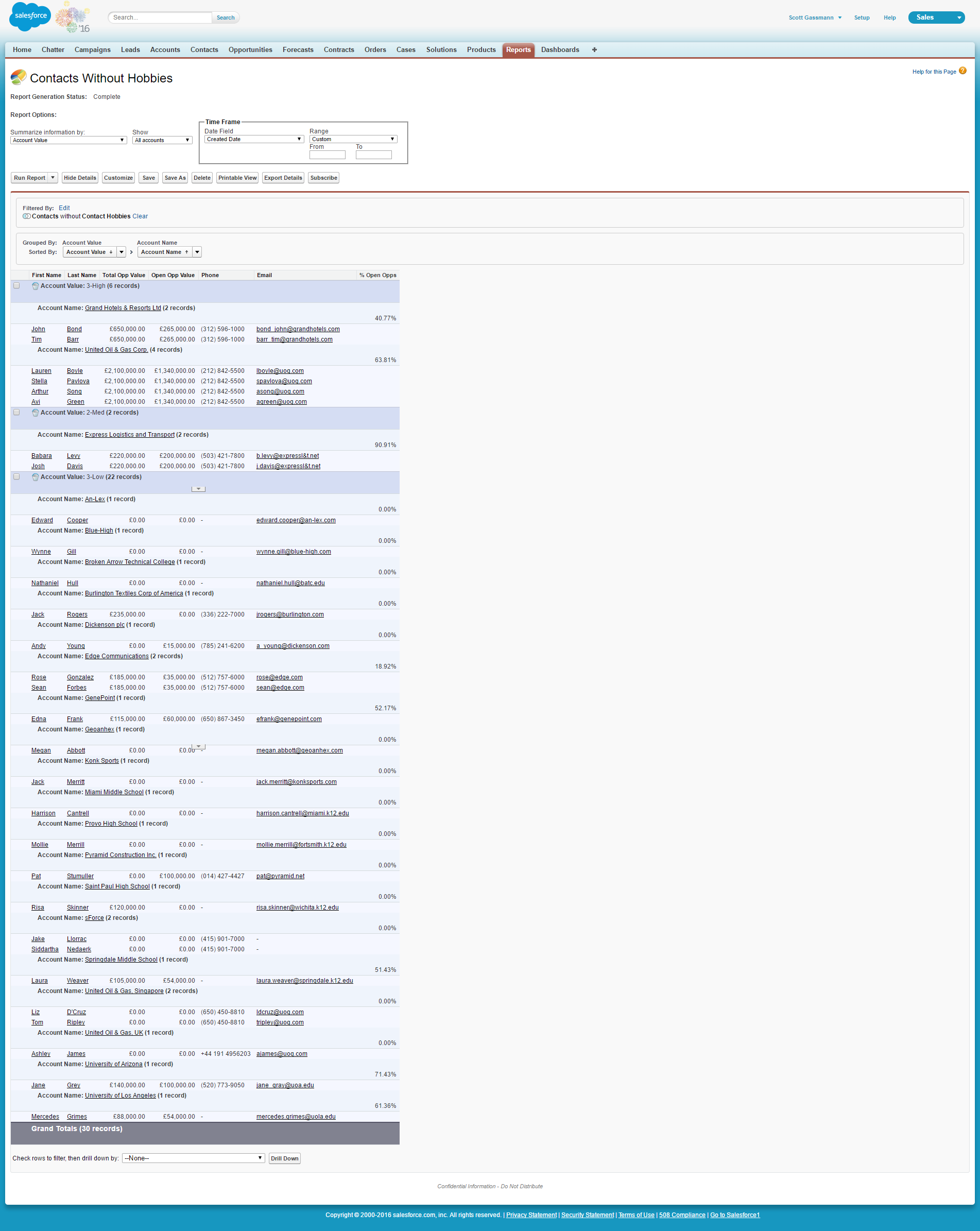Click into the header Search field

click(x=160, y=18)
